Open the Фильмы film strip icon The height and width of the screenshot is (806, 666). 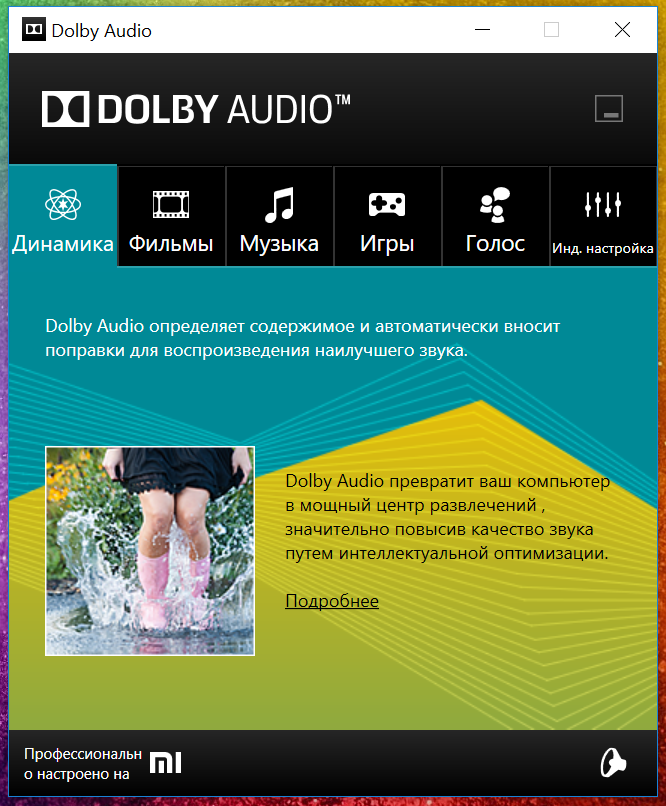[x=171, y=205]
